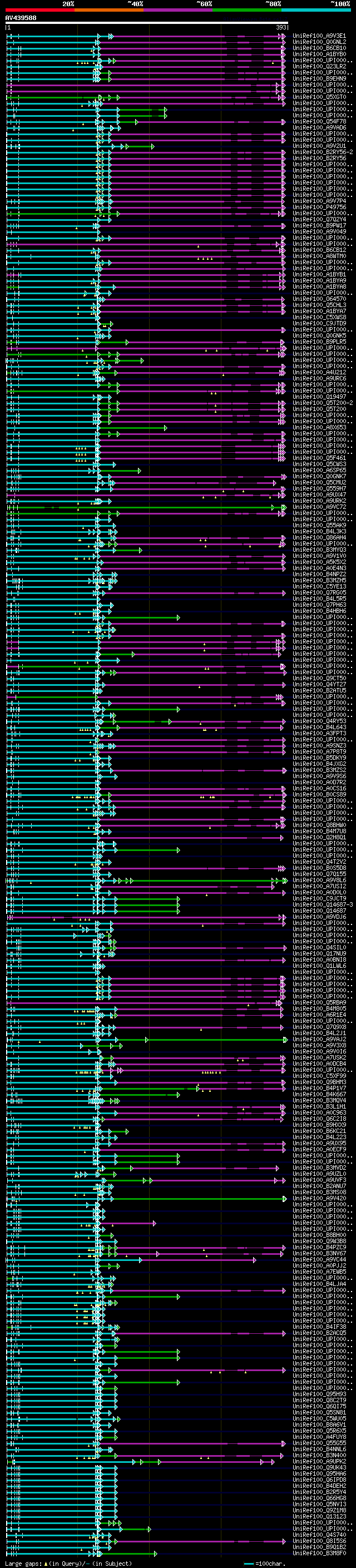Click the UniRef100_A9VC72 hit label
The height and width of the screenshot is (1568, 356).
[319, 507]
